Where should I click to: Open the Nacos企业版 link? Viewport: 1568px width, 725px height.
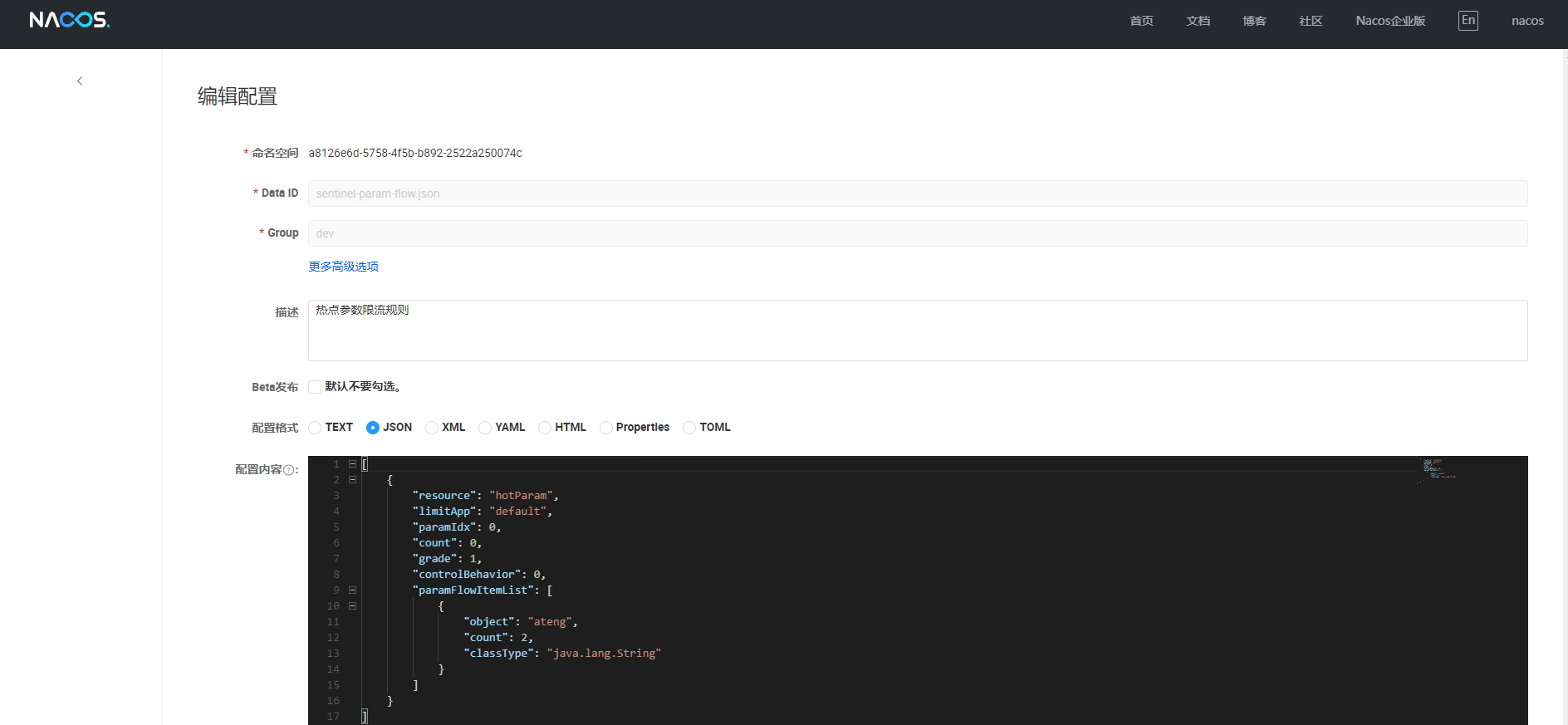[1390, 21]
